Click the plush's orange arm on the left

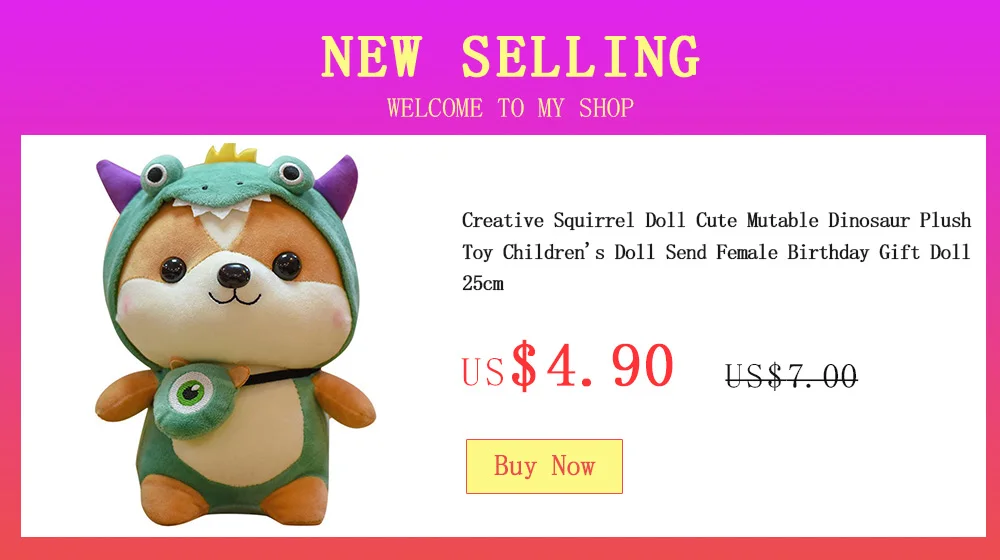[x=126, y=397]
